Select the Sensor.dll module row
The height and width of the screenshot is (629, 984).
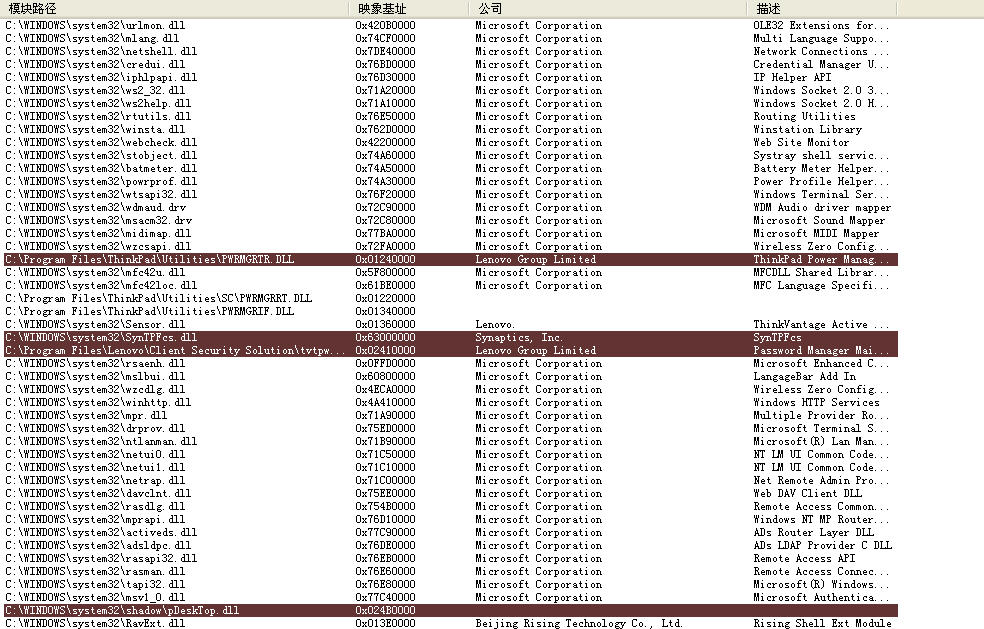[451, 324]
